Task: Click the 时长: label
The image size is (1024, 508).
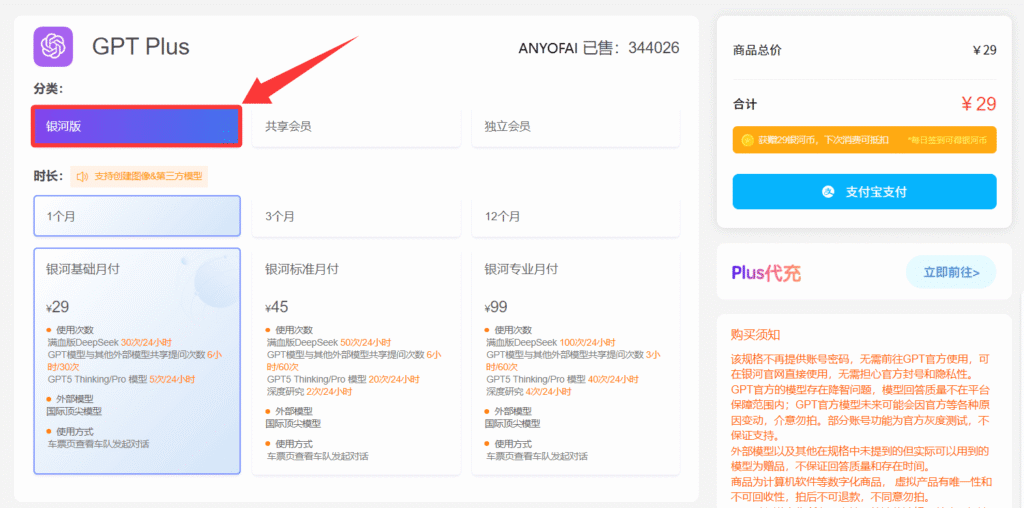Action: click(x=48, y=176)
